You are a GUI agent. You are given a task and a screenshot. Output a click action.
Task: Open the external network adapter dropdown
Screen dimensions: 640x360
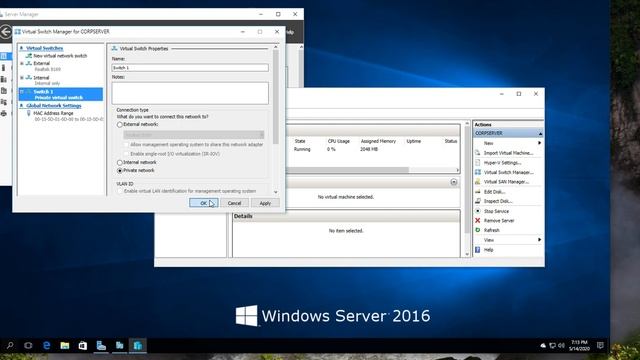(x=193, y=135)
